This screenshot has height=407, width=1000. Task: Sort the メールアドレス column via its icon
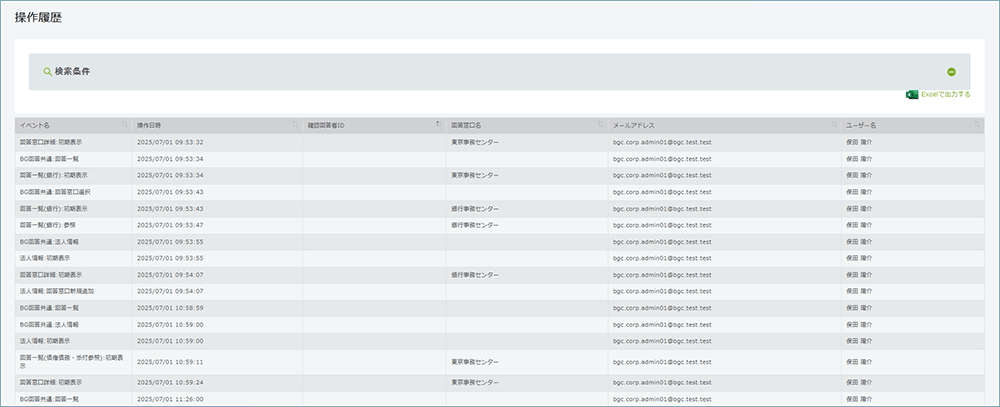pyautogui.click(x=833, y=125)
